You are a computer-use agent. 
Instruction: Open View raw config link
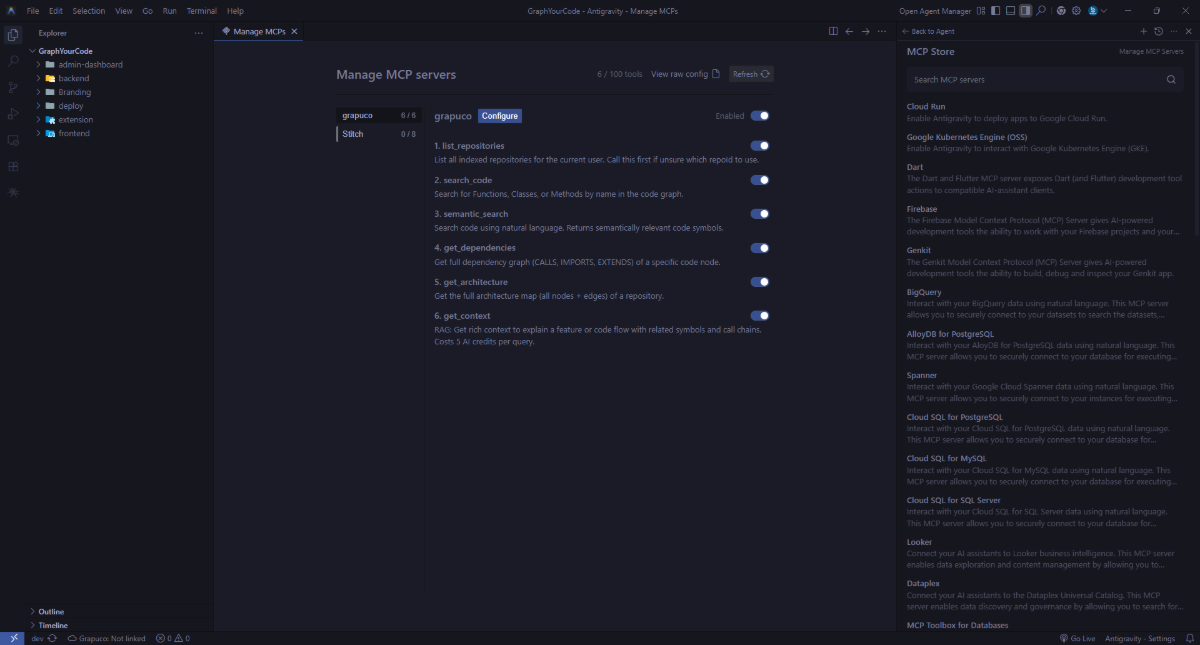pos(685,74)
